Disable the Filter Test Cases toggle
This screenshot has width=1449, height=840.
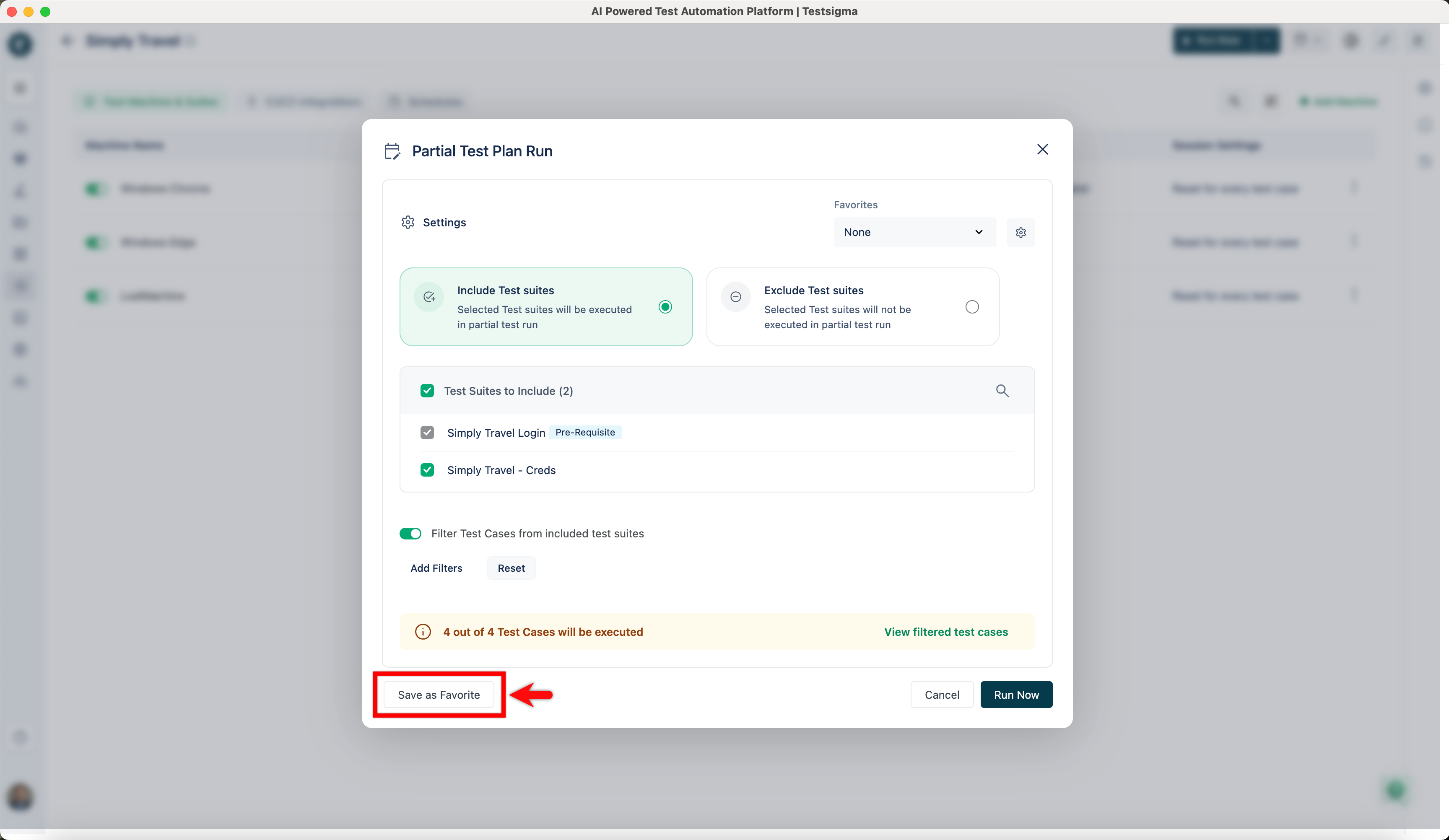(410, 534)
